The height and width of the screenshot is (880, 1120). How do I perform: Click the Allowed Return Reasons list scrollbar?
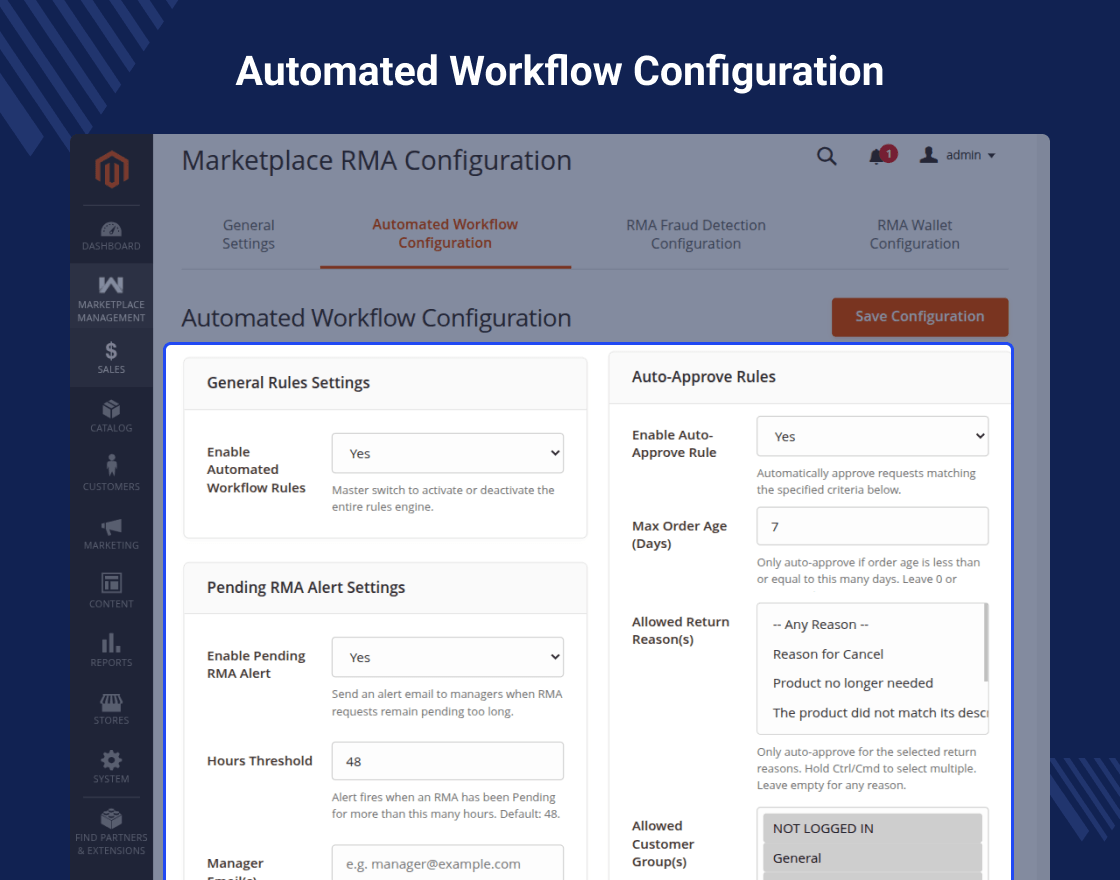click(x=986, y=643)
